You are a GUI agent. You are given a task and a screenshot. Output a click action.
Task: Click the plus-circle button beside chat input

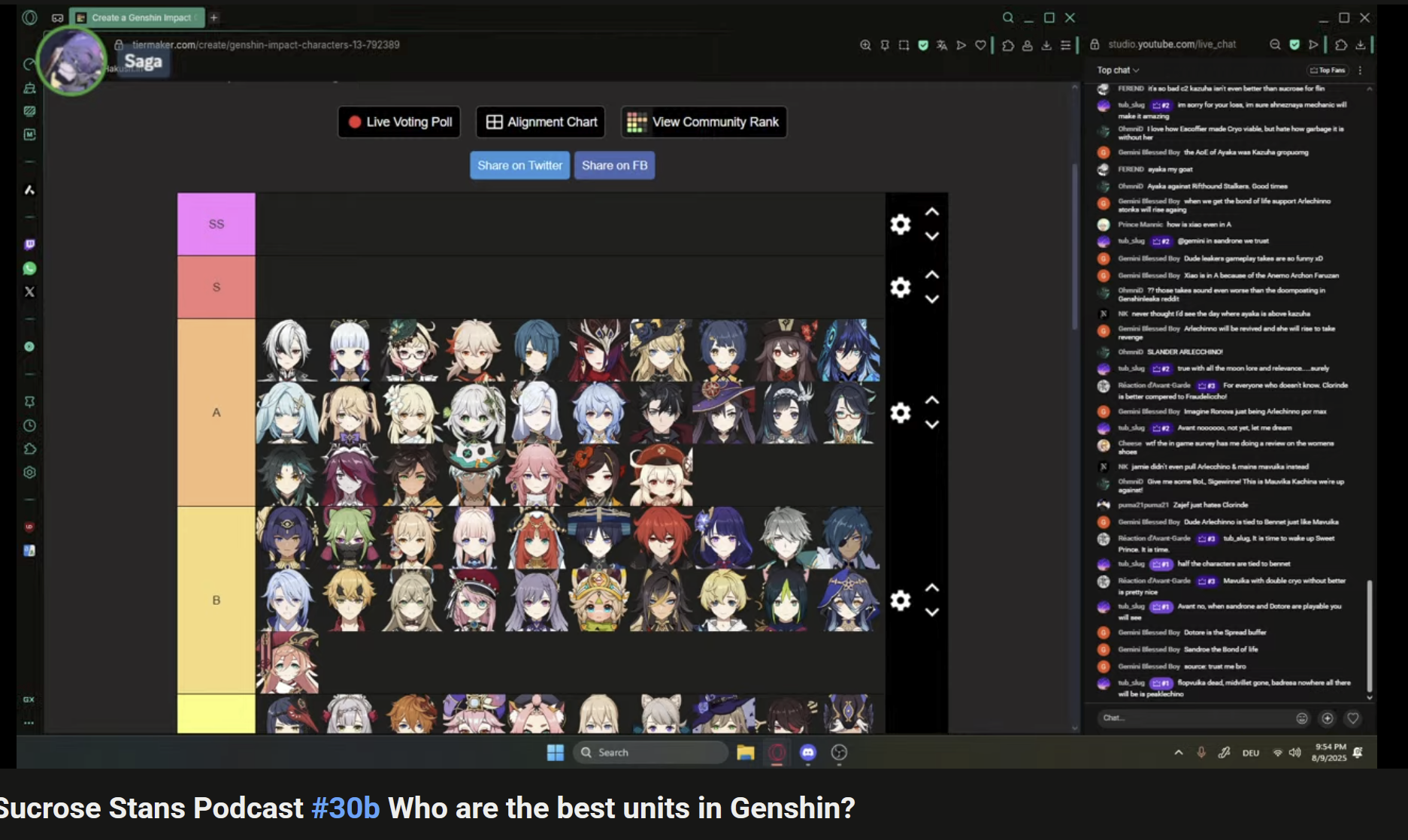coord(1328,718)
